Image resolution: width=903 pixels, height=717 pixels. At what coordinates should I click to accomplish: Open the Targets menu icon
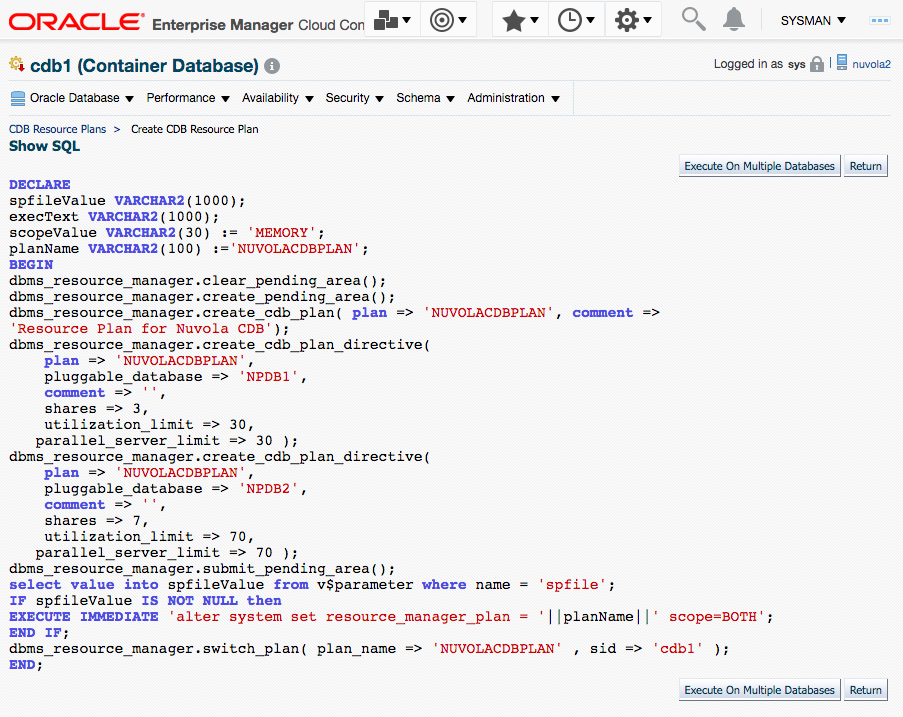point(448,21)
